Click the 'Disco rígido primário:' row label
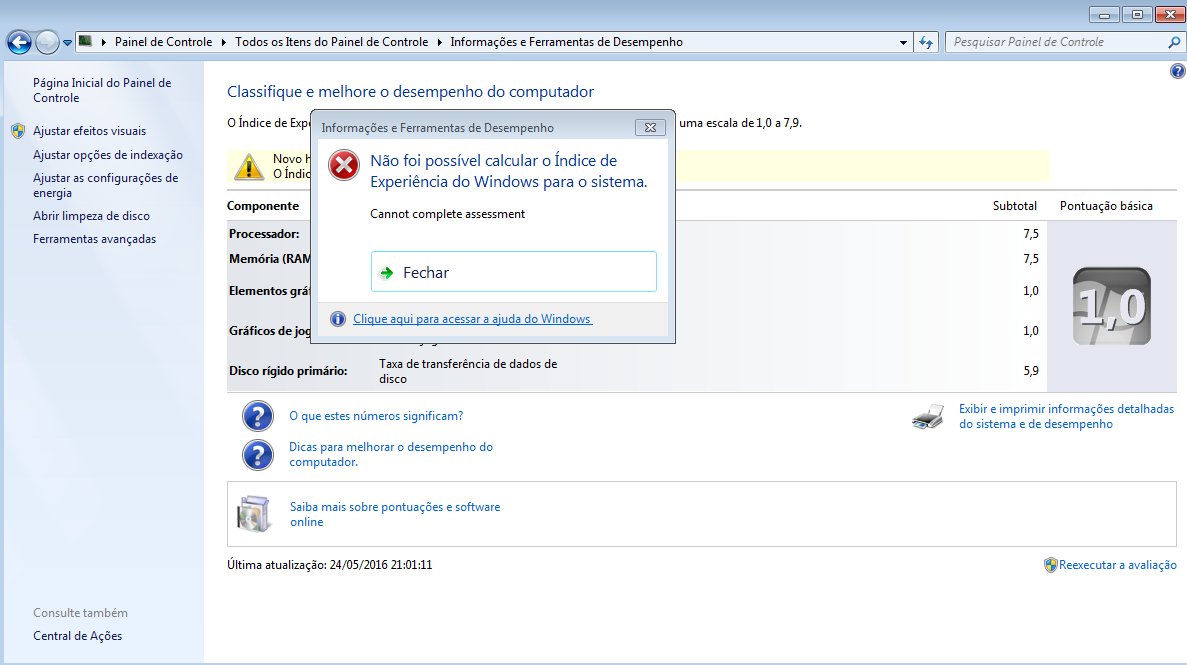1187x665 pixels. tap(288, 371)
